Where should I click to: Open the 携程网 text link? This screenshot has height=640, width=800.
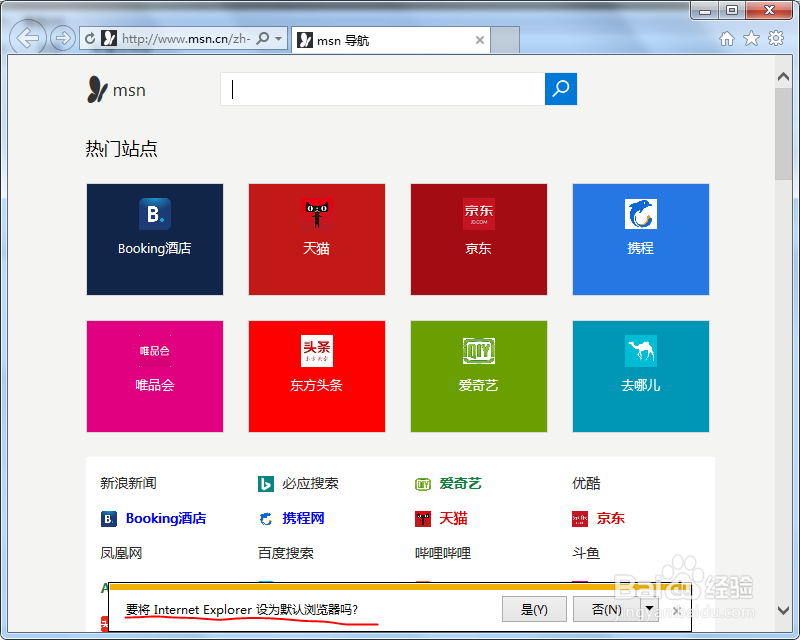(x=303, y=518)
